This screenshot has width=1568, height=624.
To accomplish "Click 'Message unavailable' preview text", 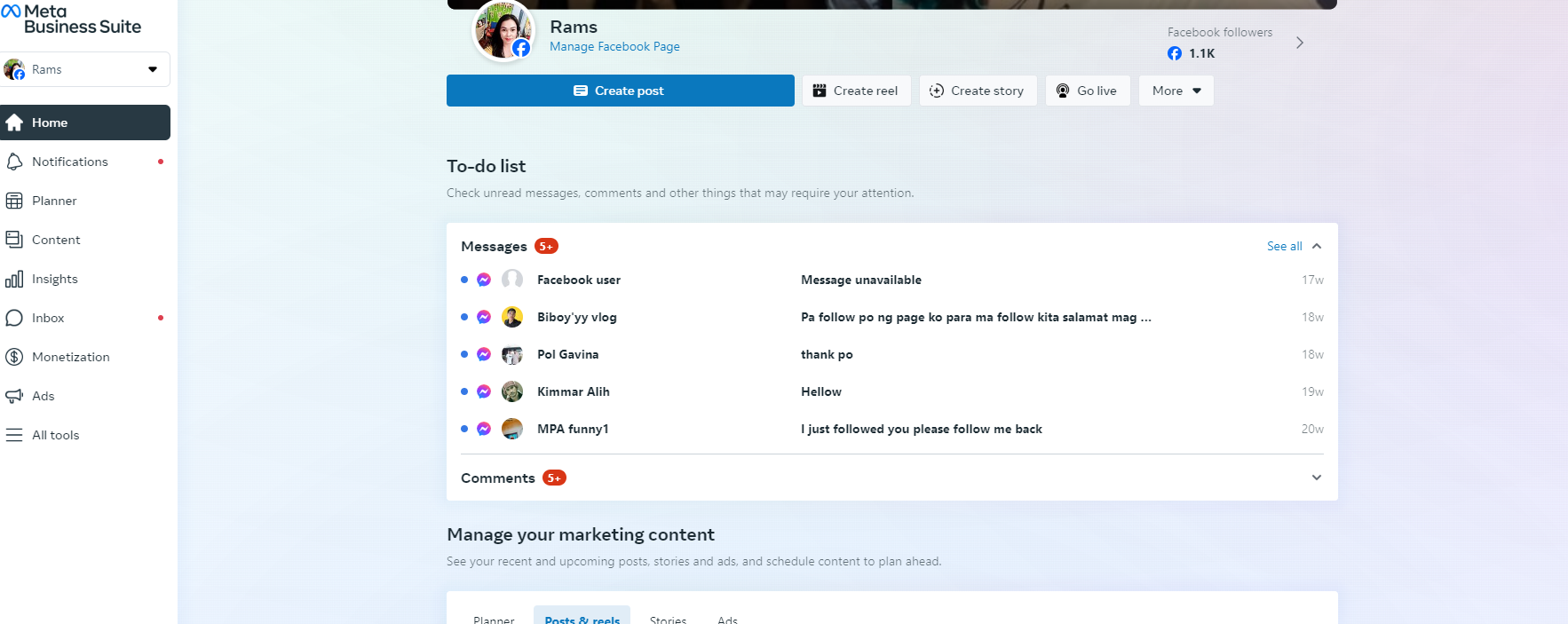I will tap(861, 280).
